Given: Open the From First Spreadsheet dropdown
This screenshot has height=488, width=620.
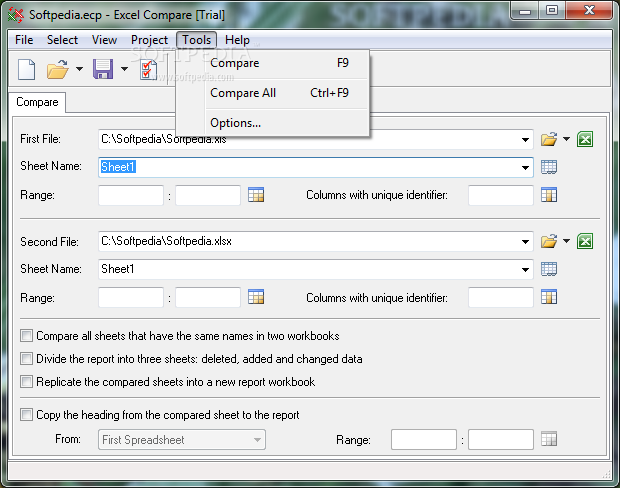Looking at the screenshot, I should (182, 440).
